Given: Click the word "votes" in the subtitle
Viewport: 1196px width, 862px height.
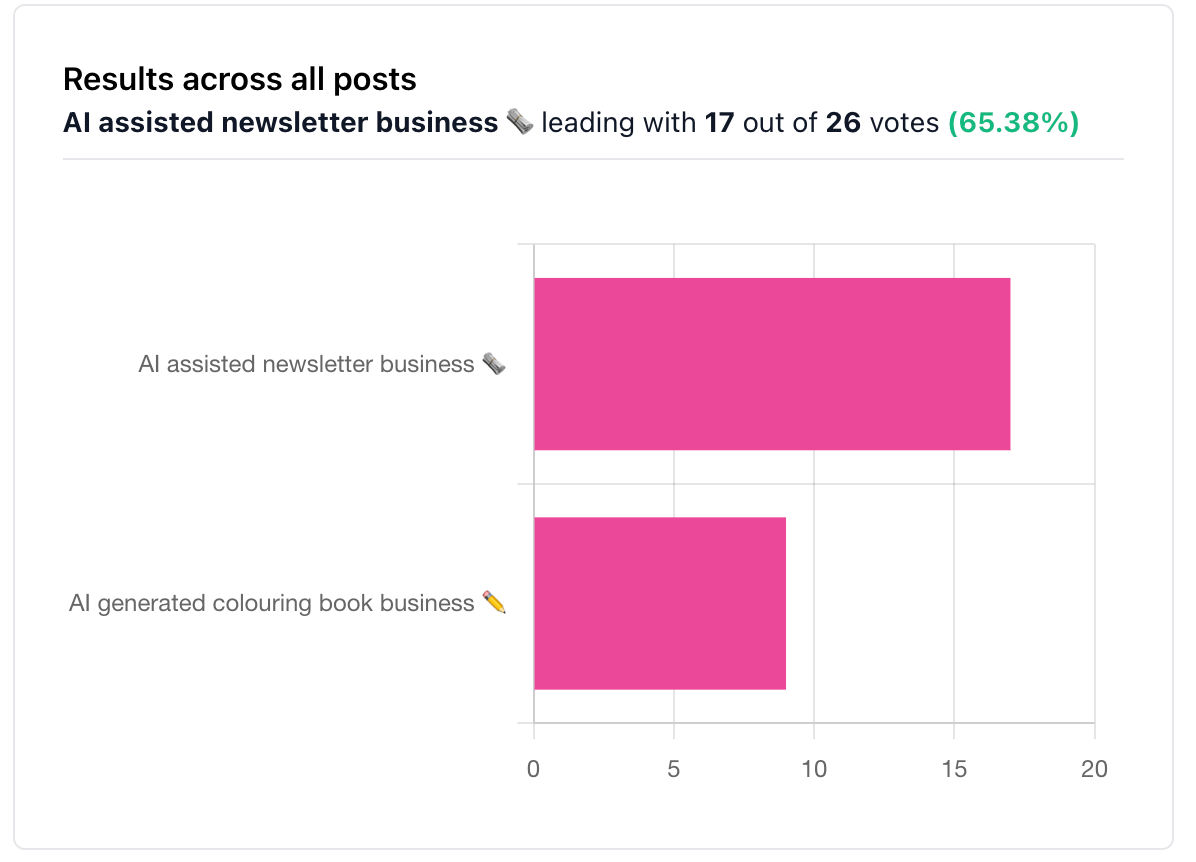Looking at the screenshot, I should (904, 123).
